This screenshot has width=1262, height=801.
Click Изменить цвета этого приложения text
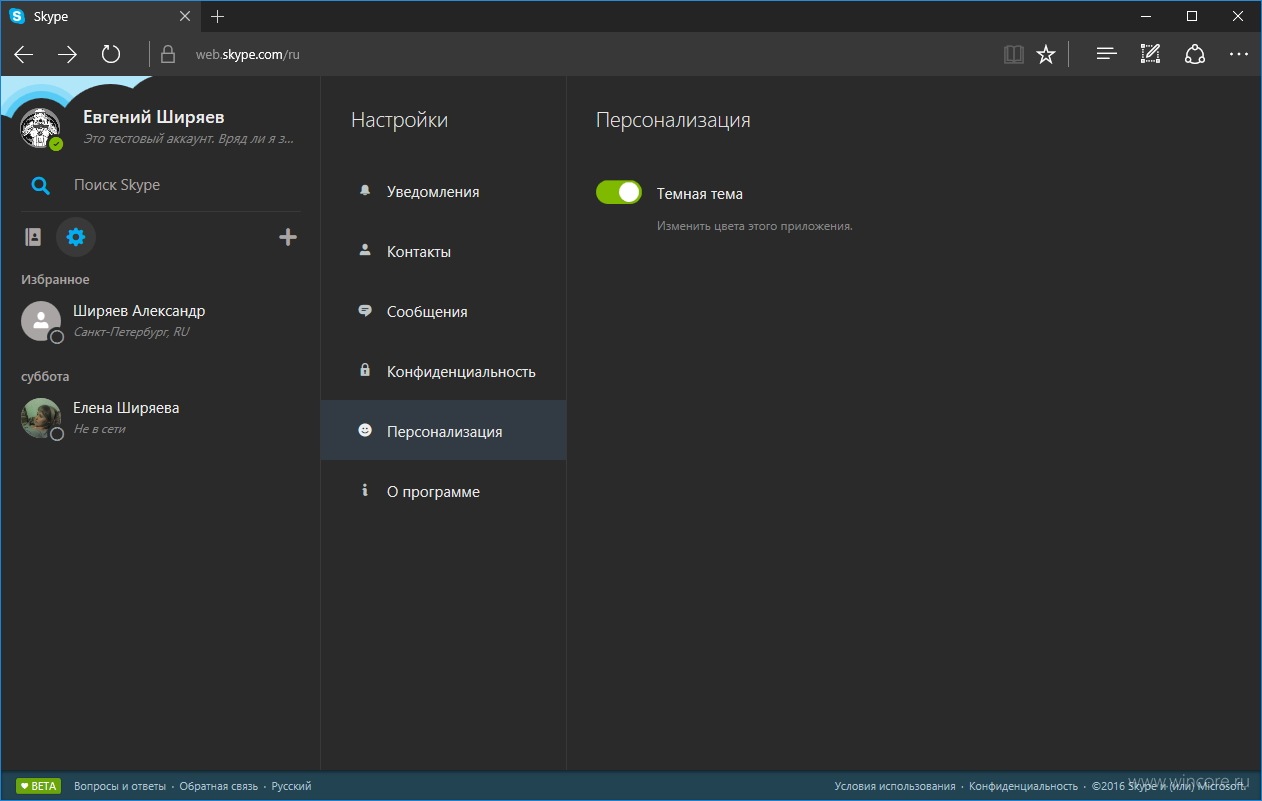(754, 226)
